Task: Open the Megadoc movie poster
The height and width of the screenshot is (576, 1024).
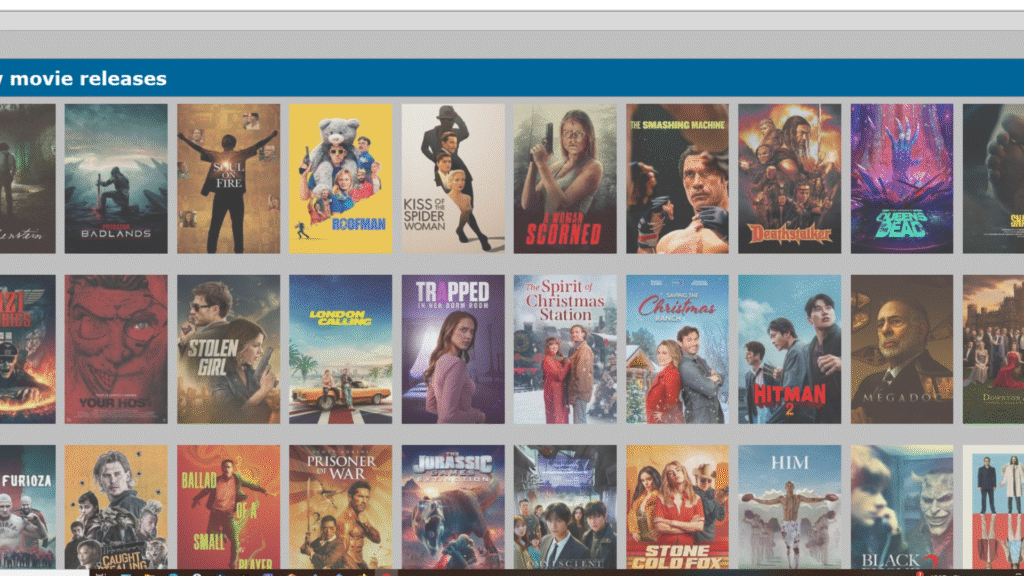Action: tap(901, 349)
